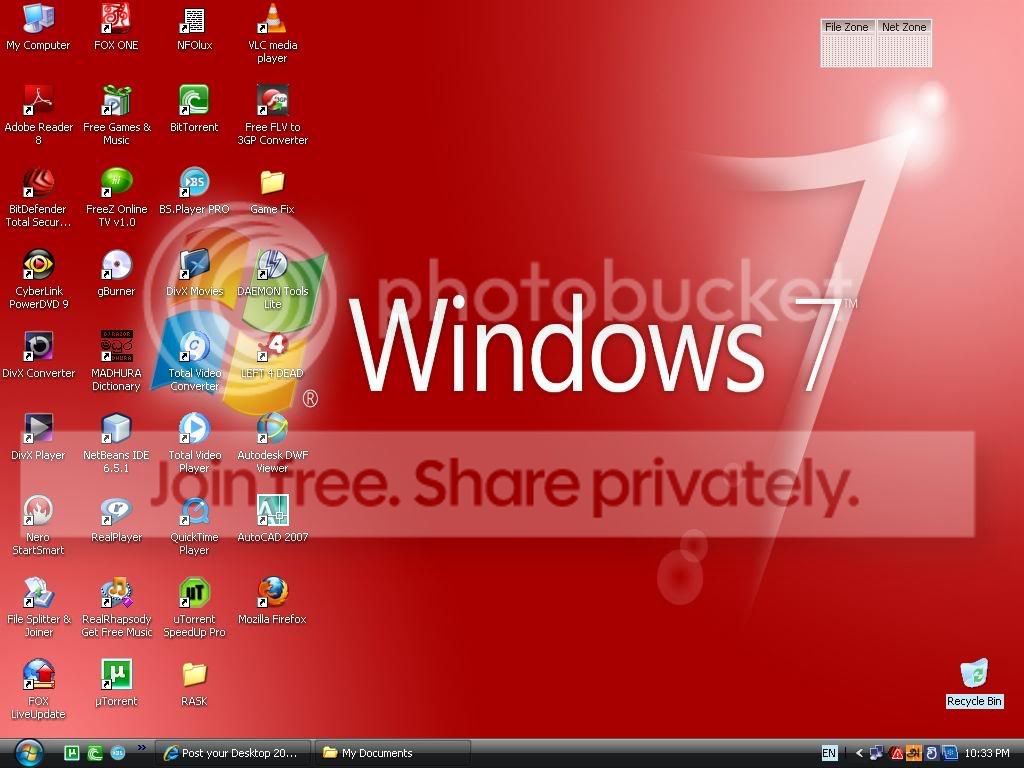Click the Net Zone widget tab
The image size is (1024, 768).
904,27
